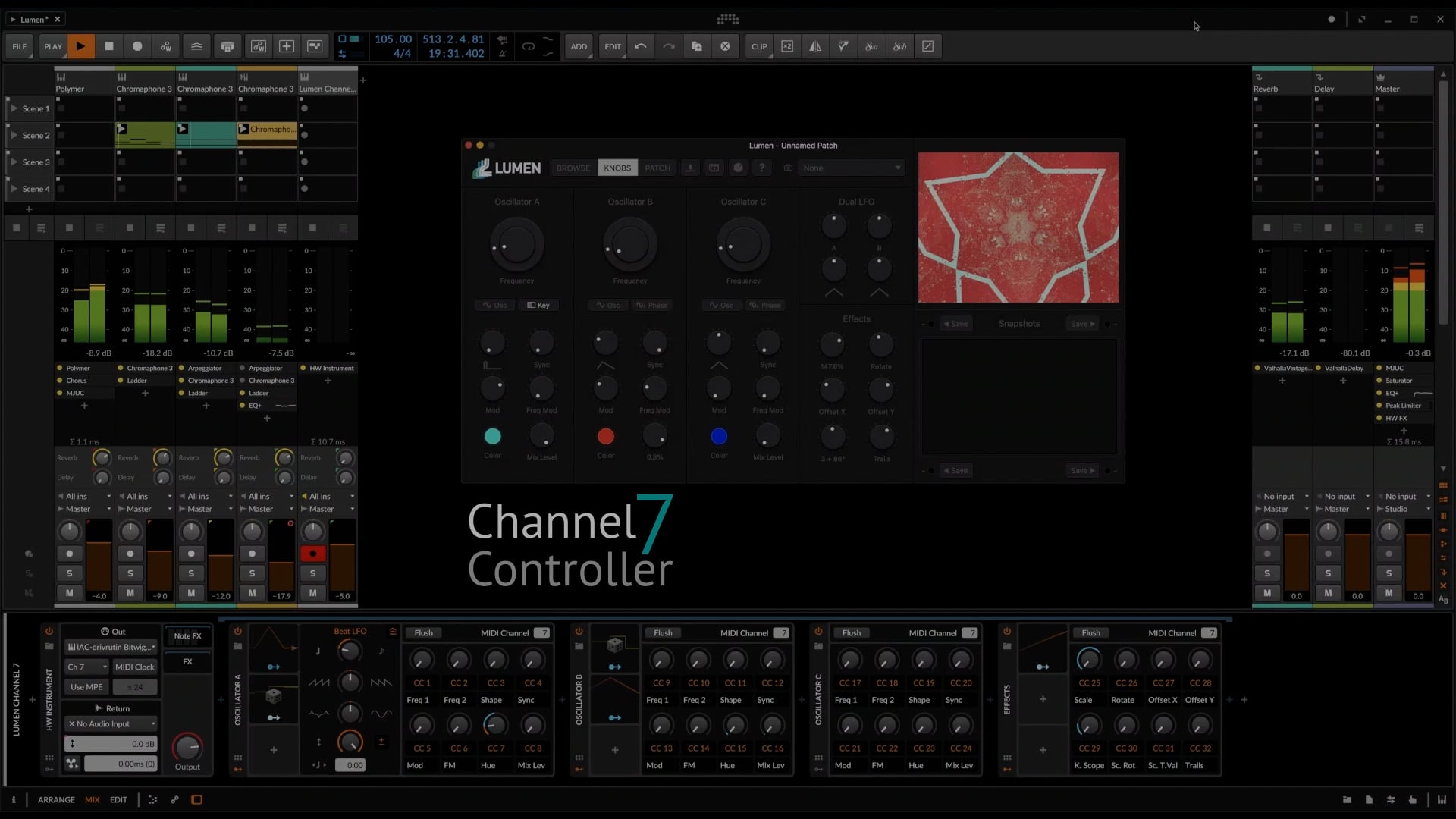Image resolution: width=1456 pixels, height=819 pixels.
Task: Open the PLAY menu
Action: [x=53, y=46]
